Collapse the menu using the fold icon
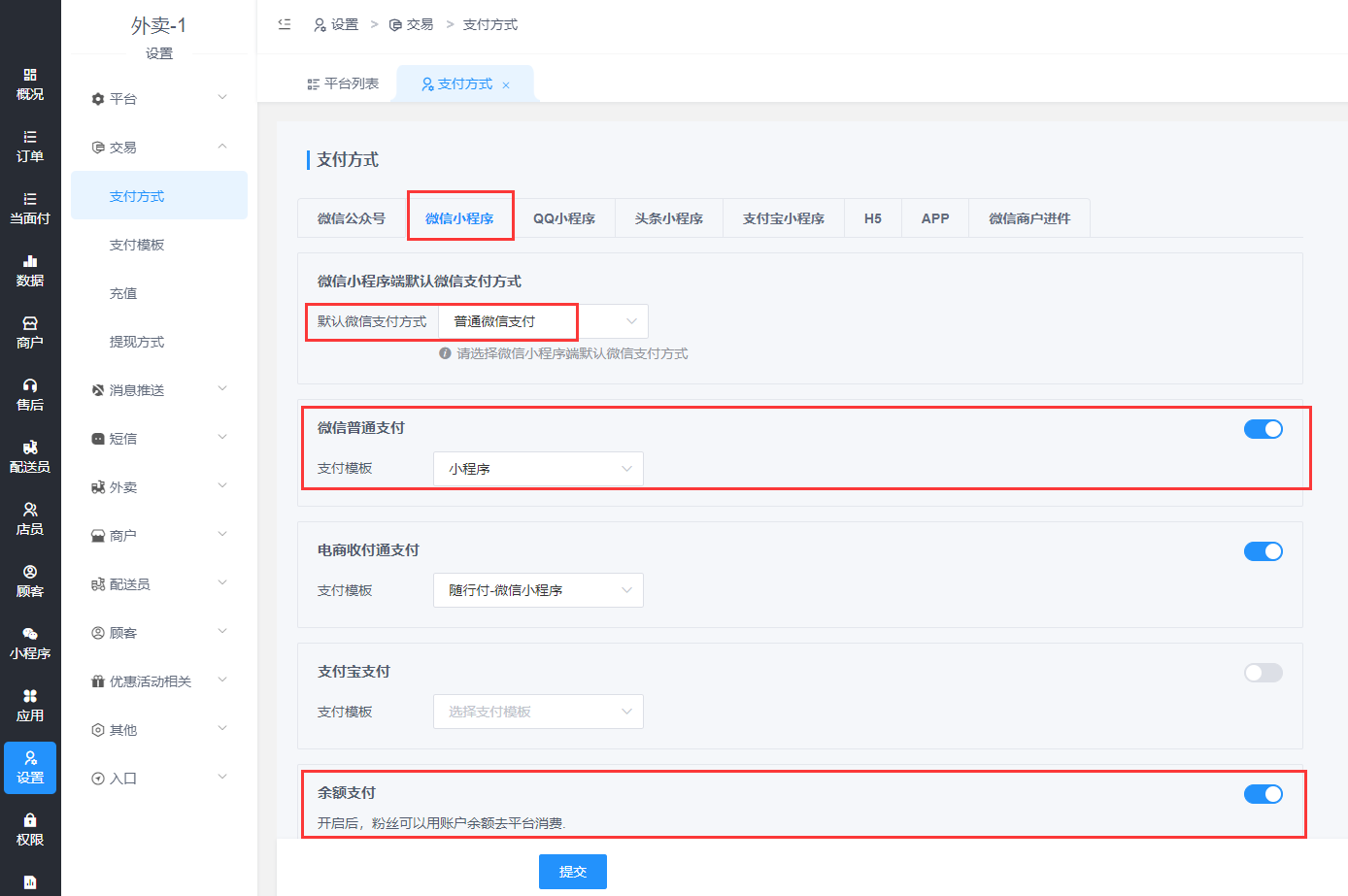The width and height of the screenshot is (1348, 896). [x=285, y=24]
